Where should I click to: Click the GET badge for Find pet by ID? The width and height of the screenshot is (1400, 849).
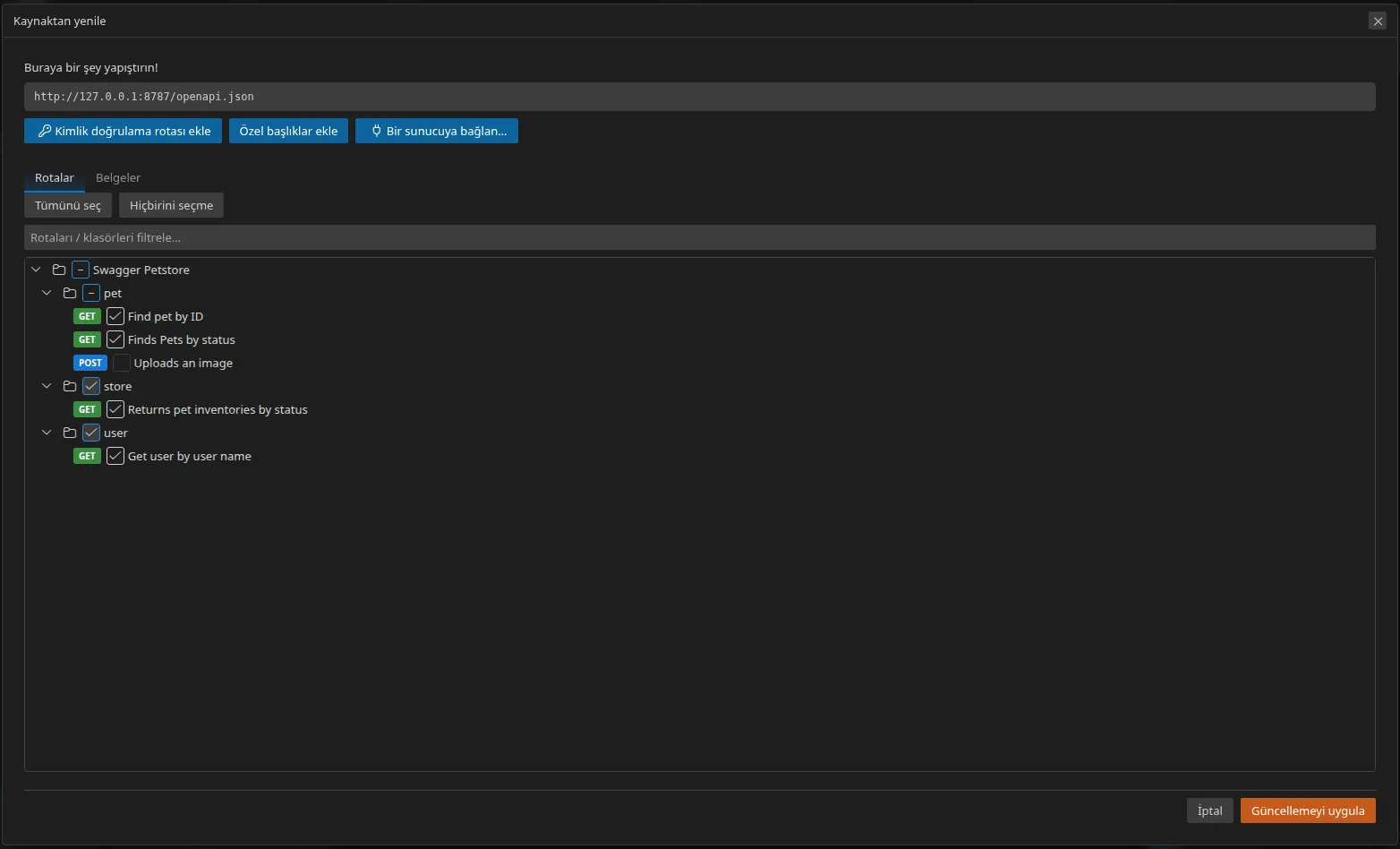(x=87, y=316)
